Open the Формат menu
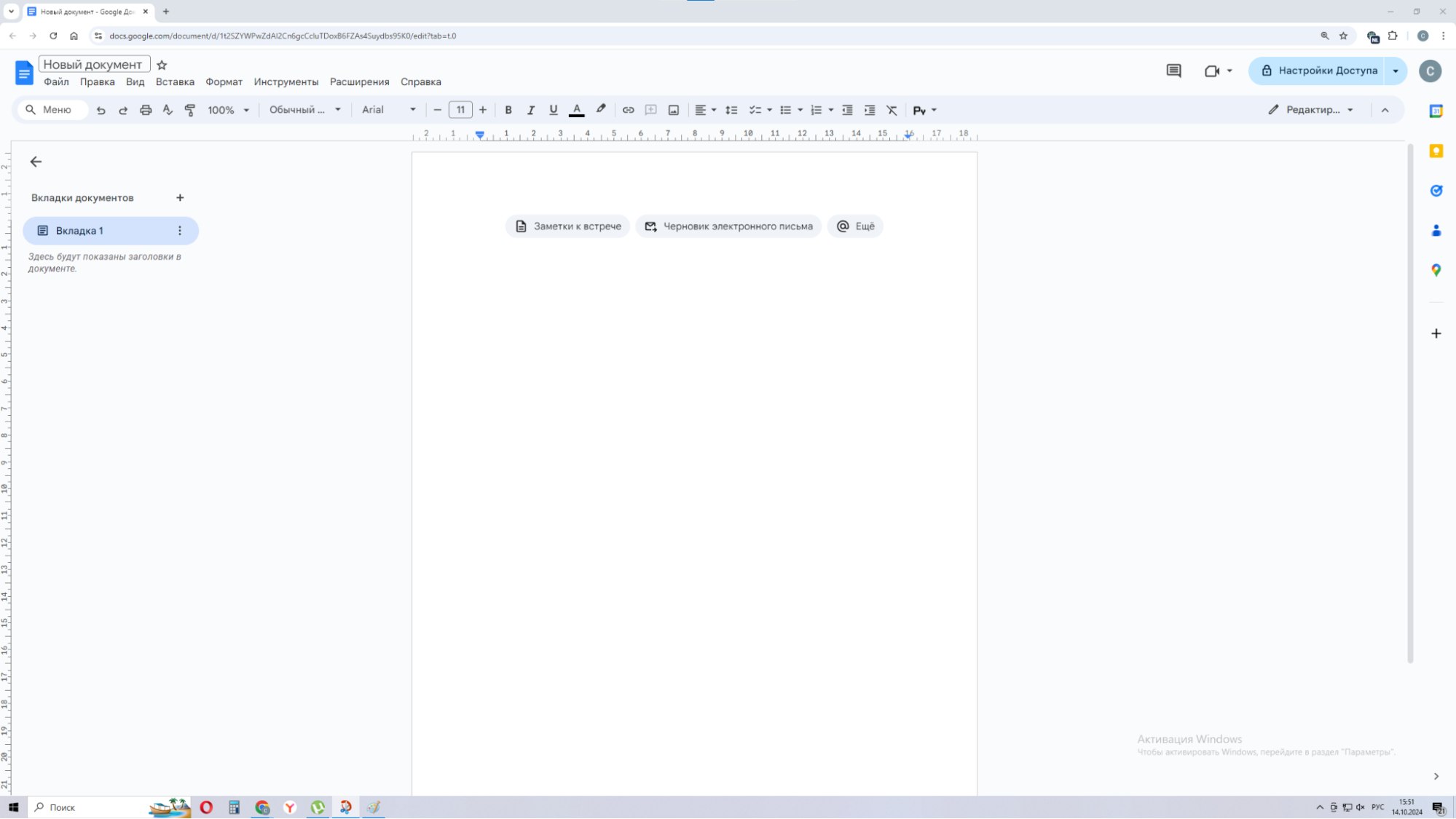The image size is (1456, 819). pos(224,82)
